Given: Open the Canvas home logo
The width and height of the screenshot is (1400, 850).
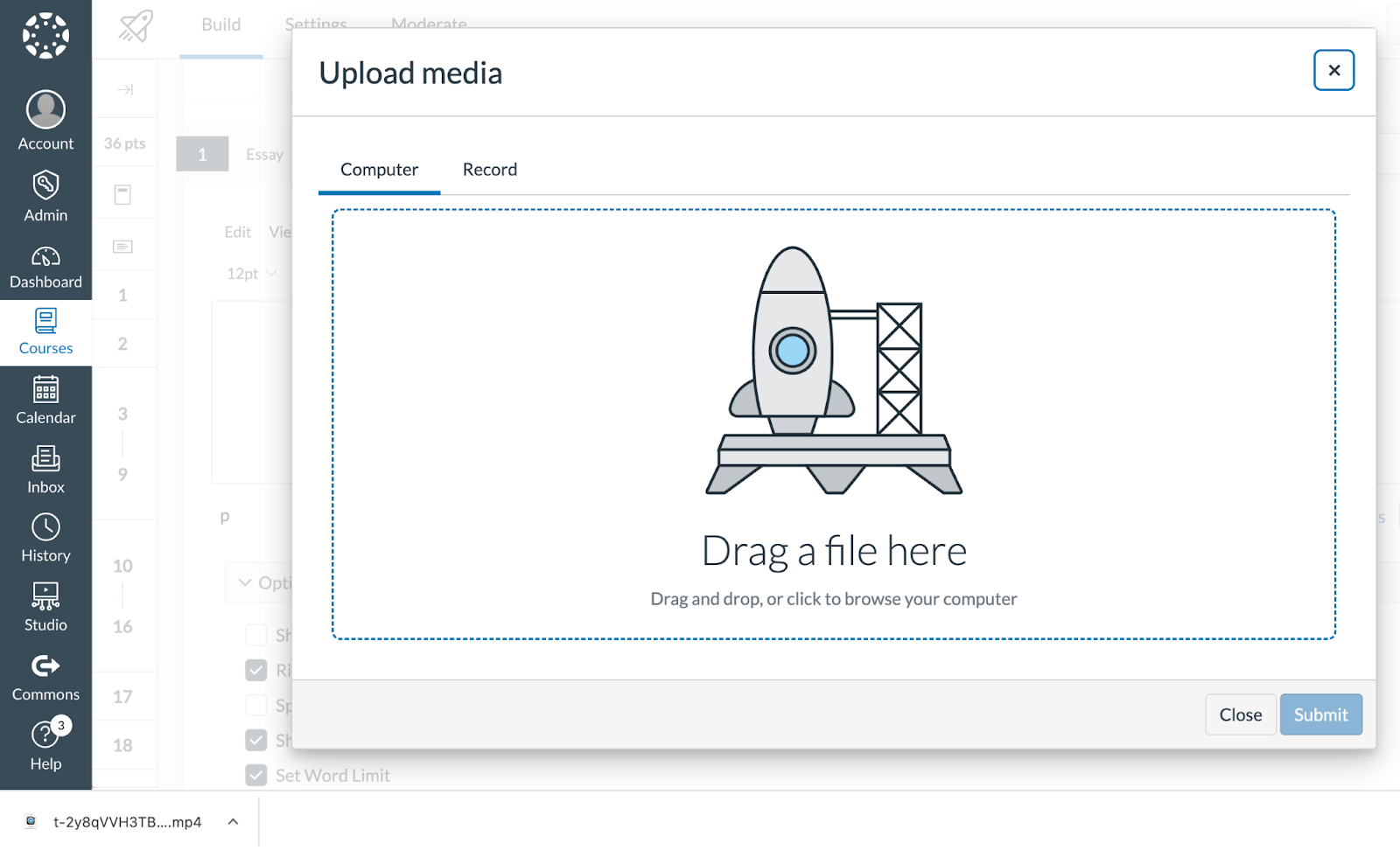Looking at the screenshot, I should point(45,36).
